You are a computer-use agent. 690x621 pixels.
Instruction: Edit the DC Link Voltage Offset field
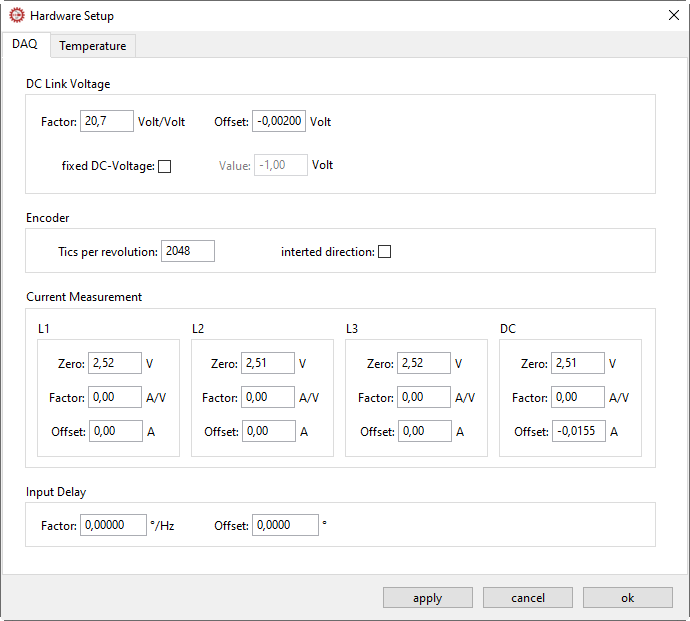click(279, 121)
